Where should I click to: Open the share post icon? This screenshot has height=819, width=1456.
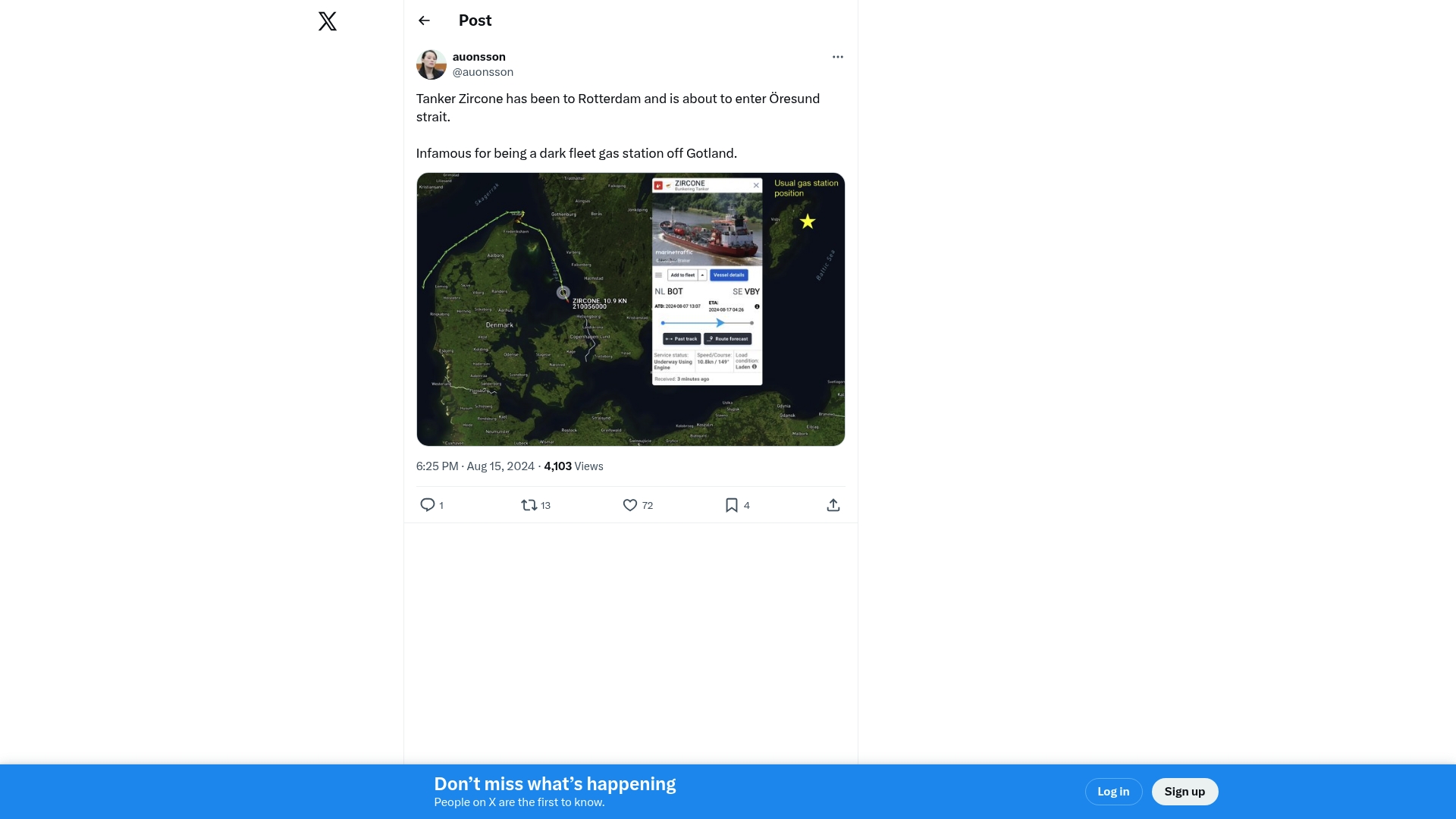point(833,505)
